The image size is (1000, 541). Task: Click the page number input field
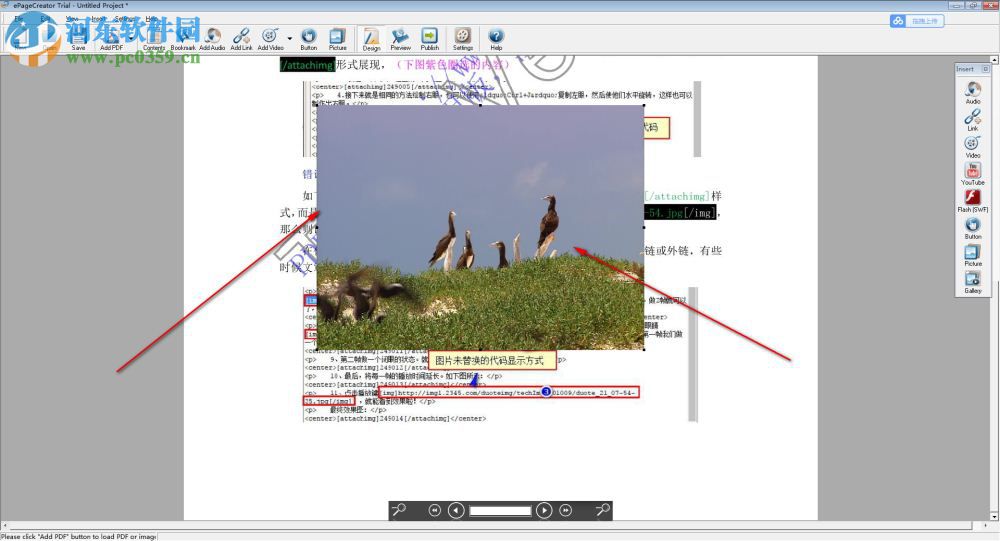point(500,510)
